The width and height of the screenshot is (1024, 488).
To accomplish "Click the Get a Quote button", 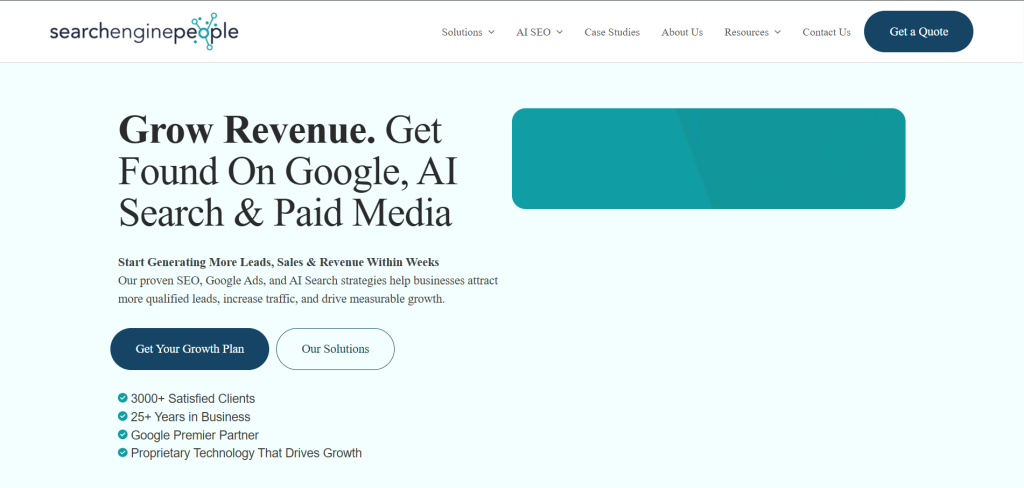I will 918,31.
